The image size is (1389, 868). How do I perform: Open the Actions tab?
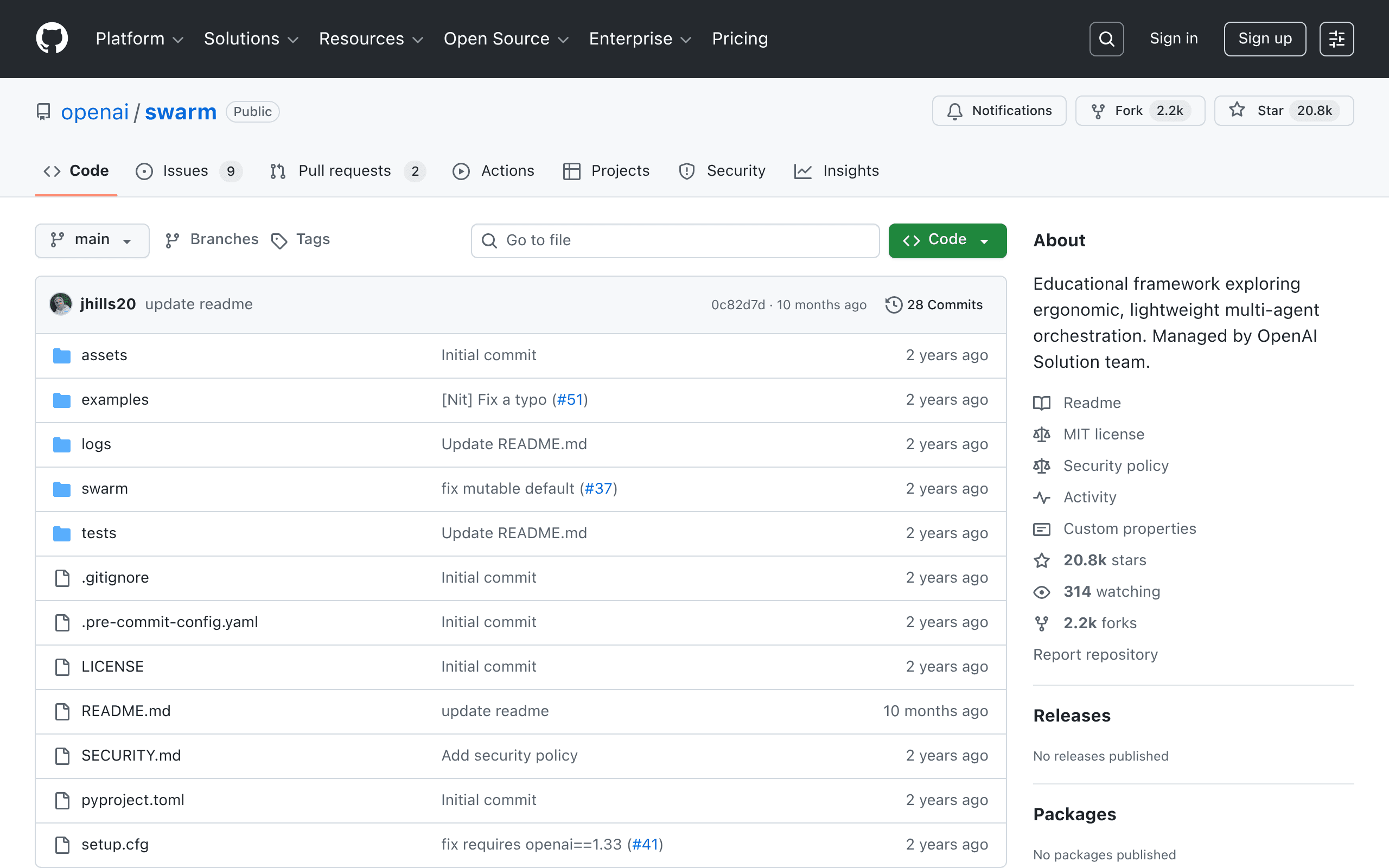point(494,171)
